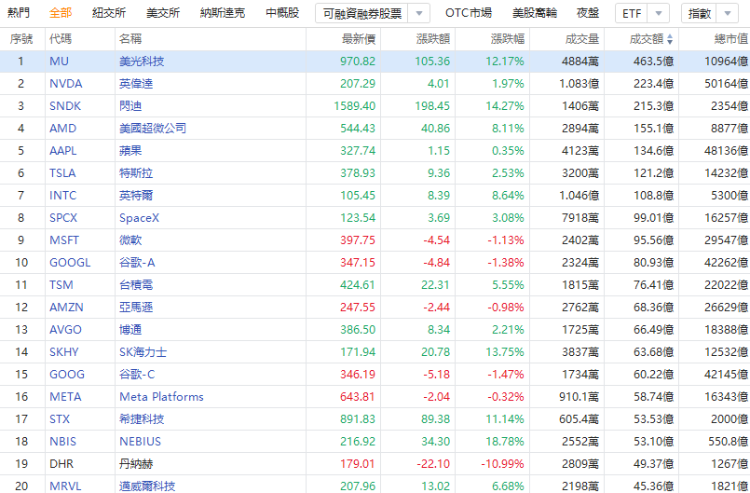The height and width of the screenshot is (493, 750).
Task: Click the 成交量 column header
Action: (x=582, y=39)
